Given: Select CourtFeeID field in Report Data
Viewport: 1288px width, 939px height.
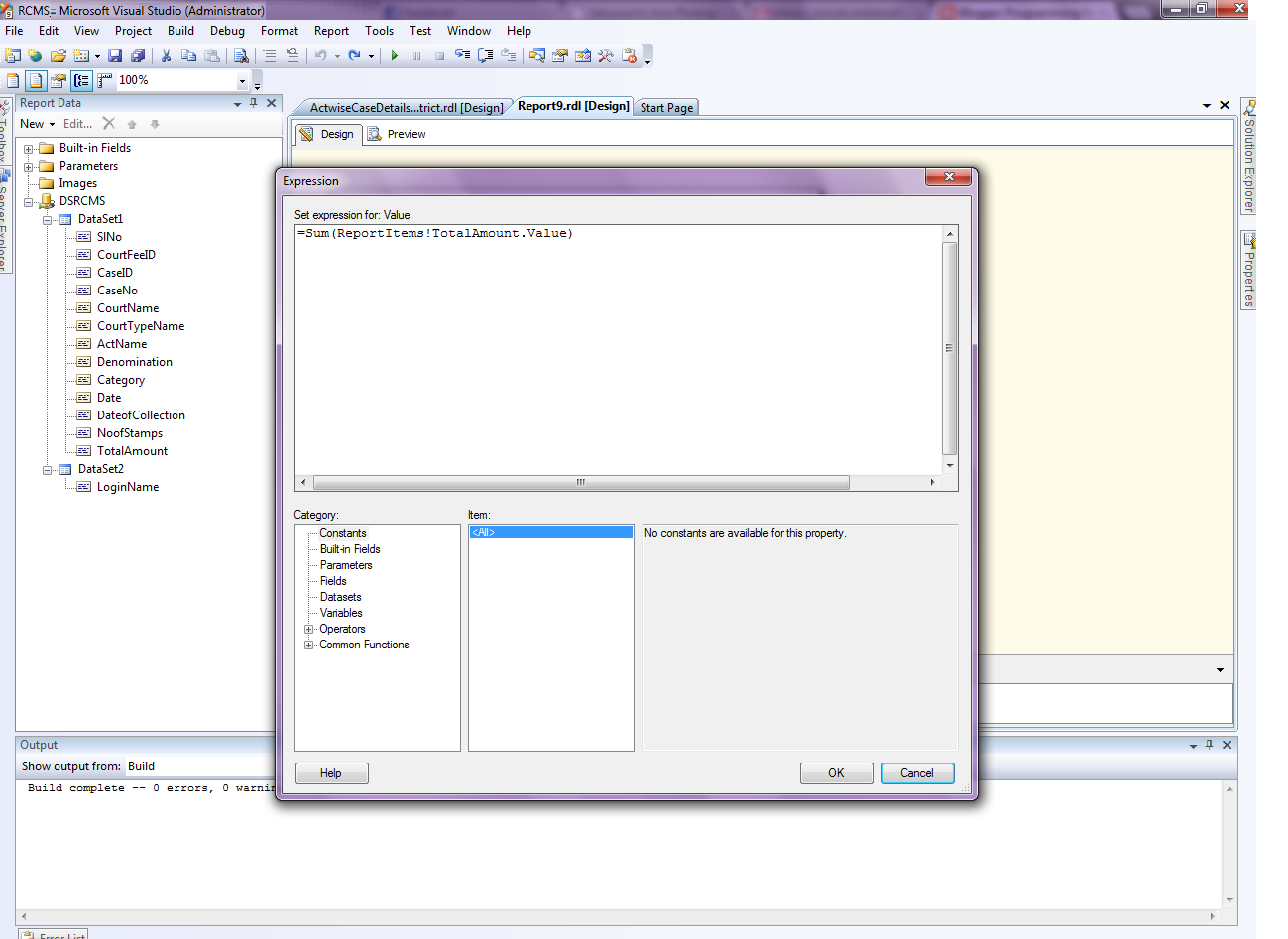Looking at the screenshot, I should click(x=126, y=255).
